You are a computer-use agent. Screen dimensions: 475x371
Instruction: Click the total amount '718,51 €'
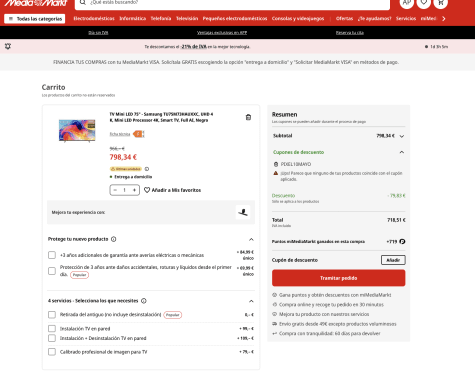[396, 220]
